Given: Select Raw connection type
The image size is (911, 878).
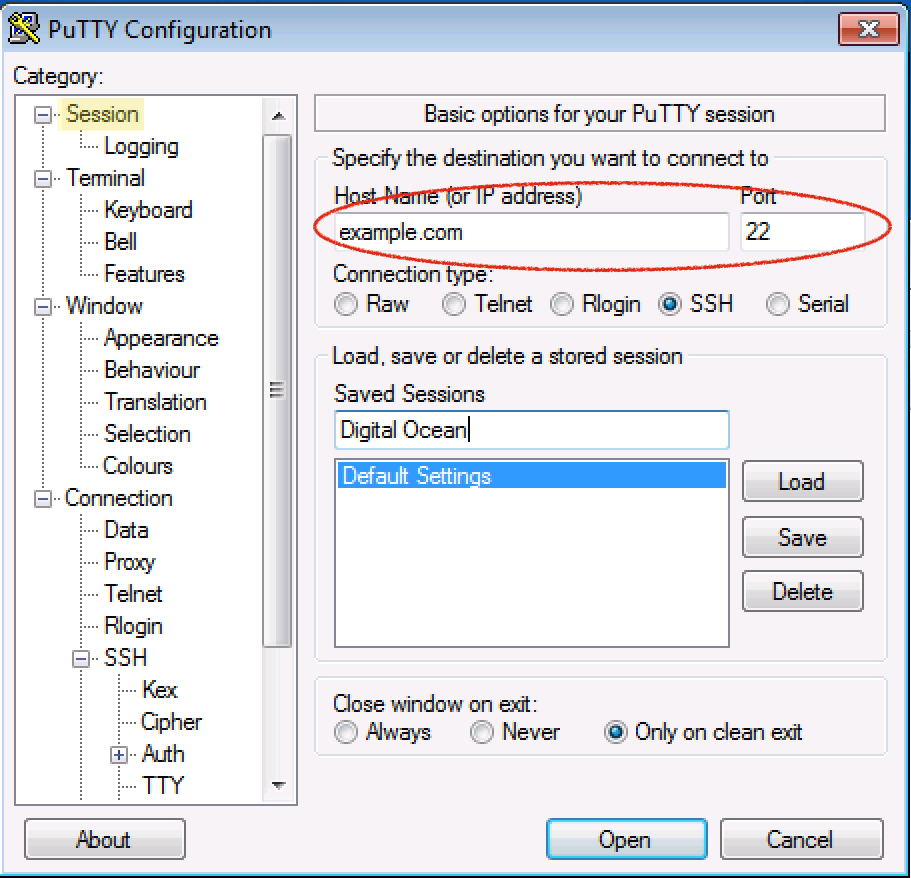Looking at the screenshot, I should coord(346,305).
